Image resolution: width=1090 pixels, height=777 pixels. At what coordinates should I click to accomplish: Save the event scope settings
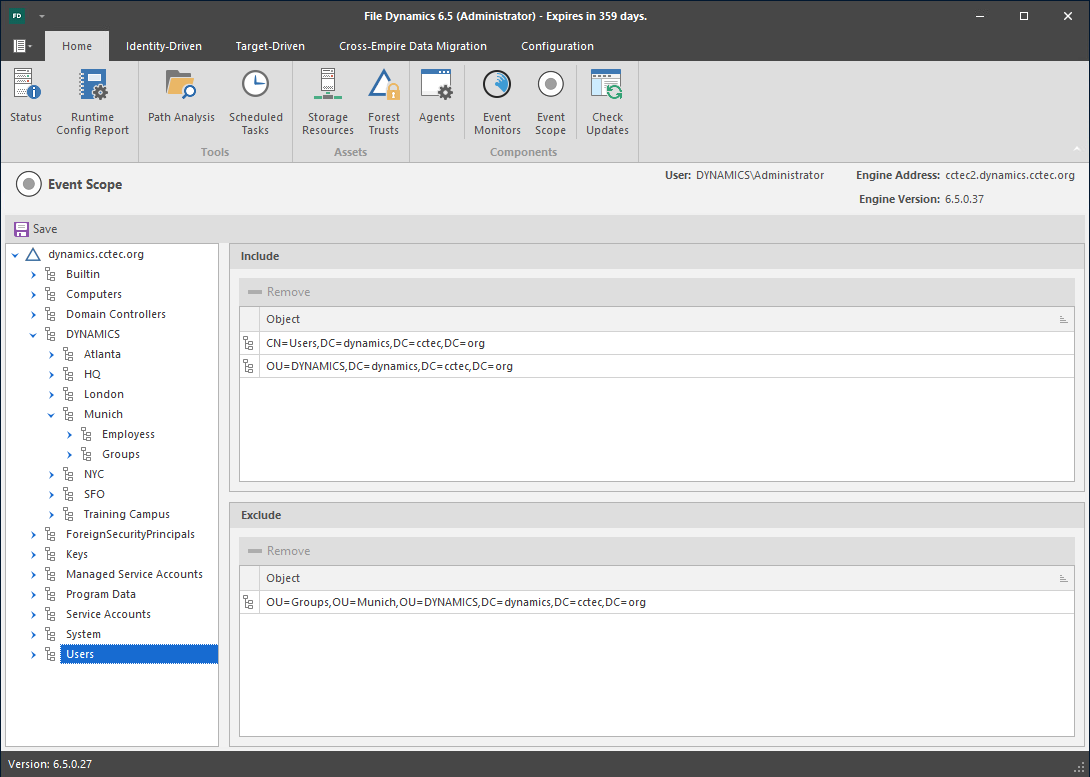point(36,229)
